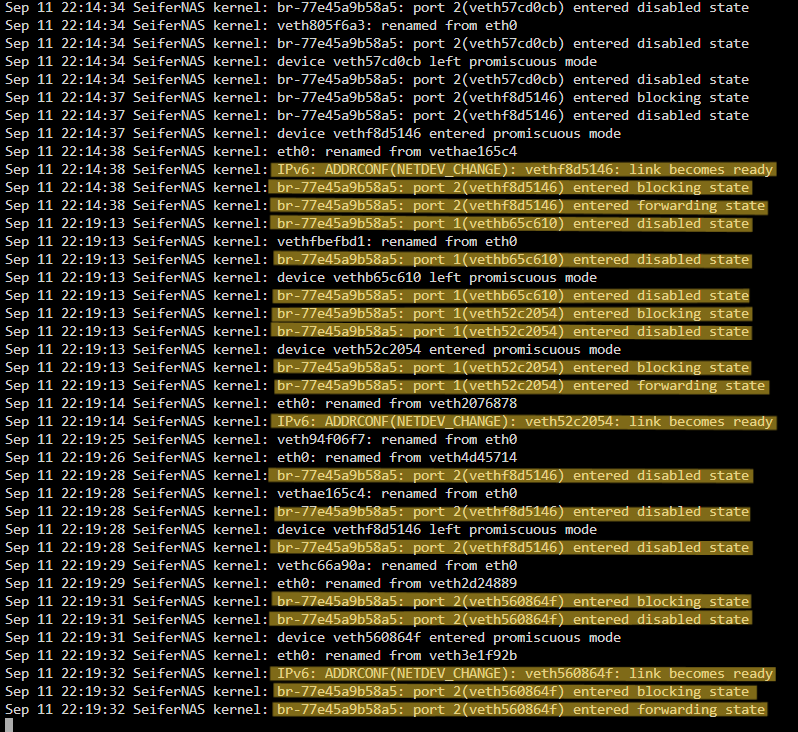
Task: Select 'device veth560864f entered promiscuous mode' line
Action: coord(313,638)
